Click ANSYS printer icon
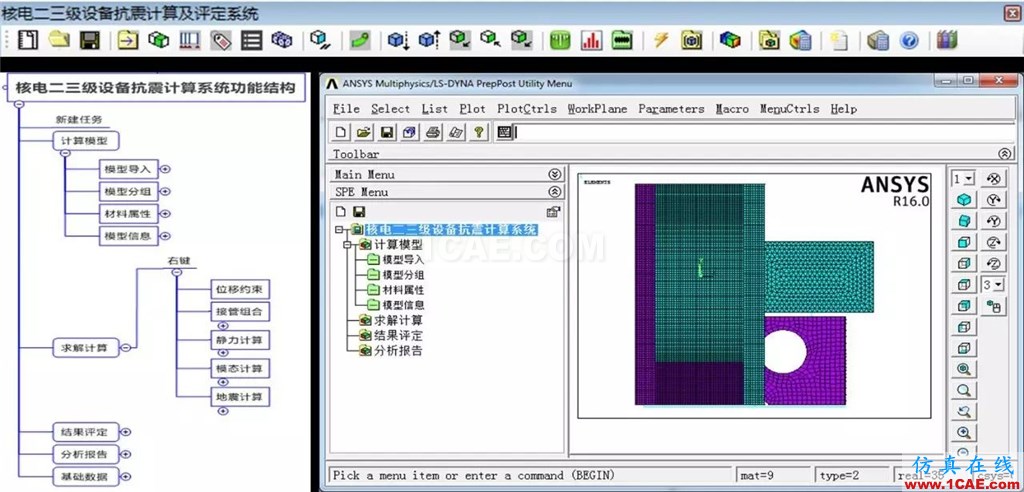The width and height of the screenshot is (1024, 492). pos(433,133)
